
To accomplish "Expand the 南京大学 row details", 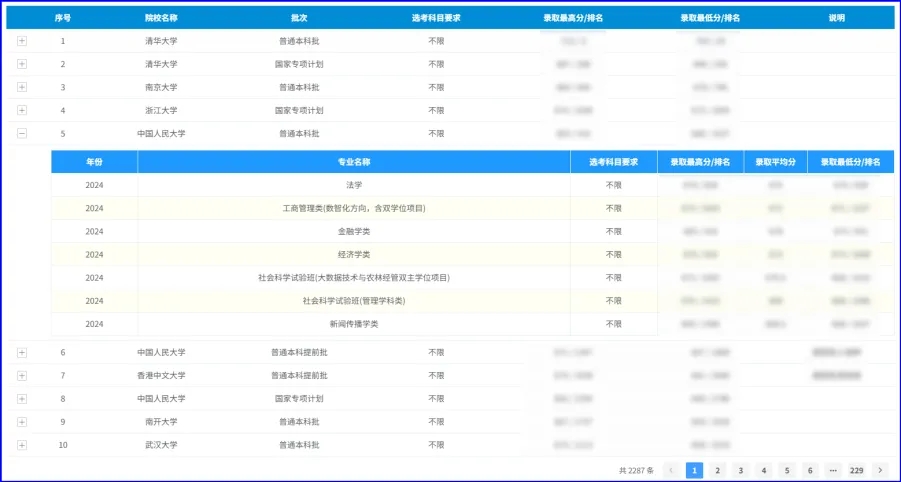I will [x=22, y=87].
